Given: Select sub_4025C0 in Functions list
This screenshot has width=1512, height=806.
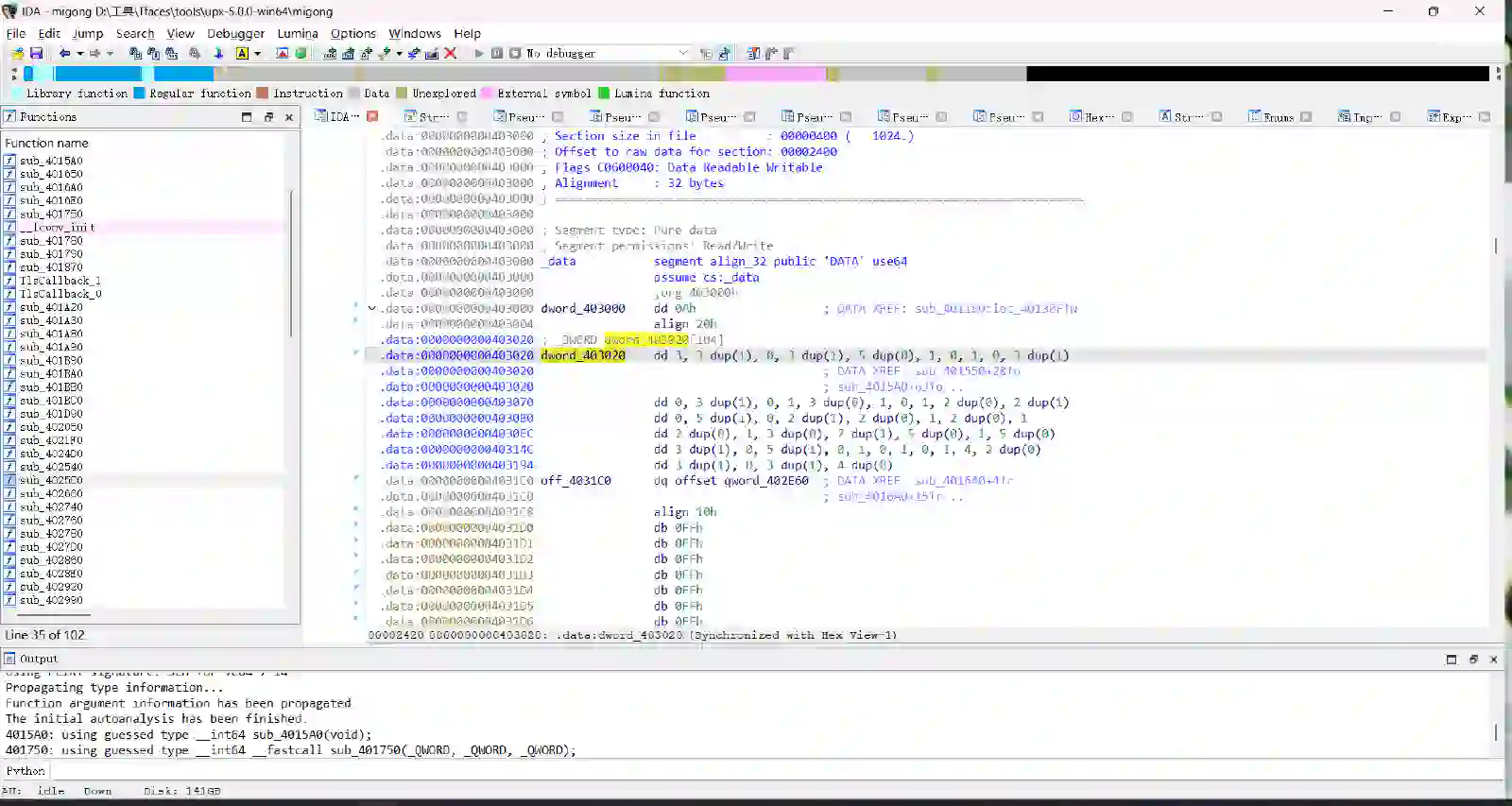Looking at the screenshot, I should click(51, 480).
